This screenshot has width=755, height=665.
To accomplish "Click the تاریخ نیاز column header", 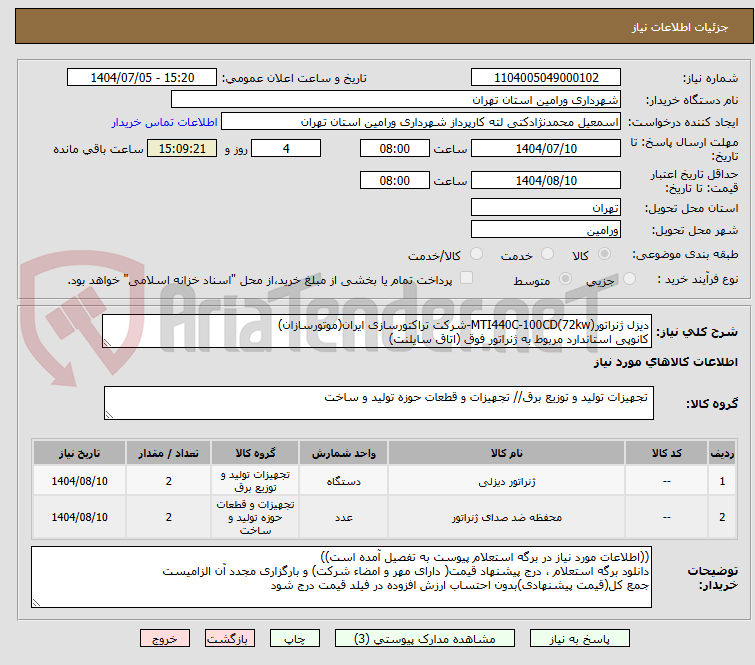I will (79, 453).
